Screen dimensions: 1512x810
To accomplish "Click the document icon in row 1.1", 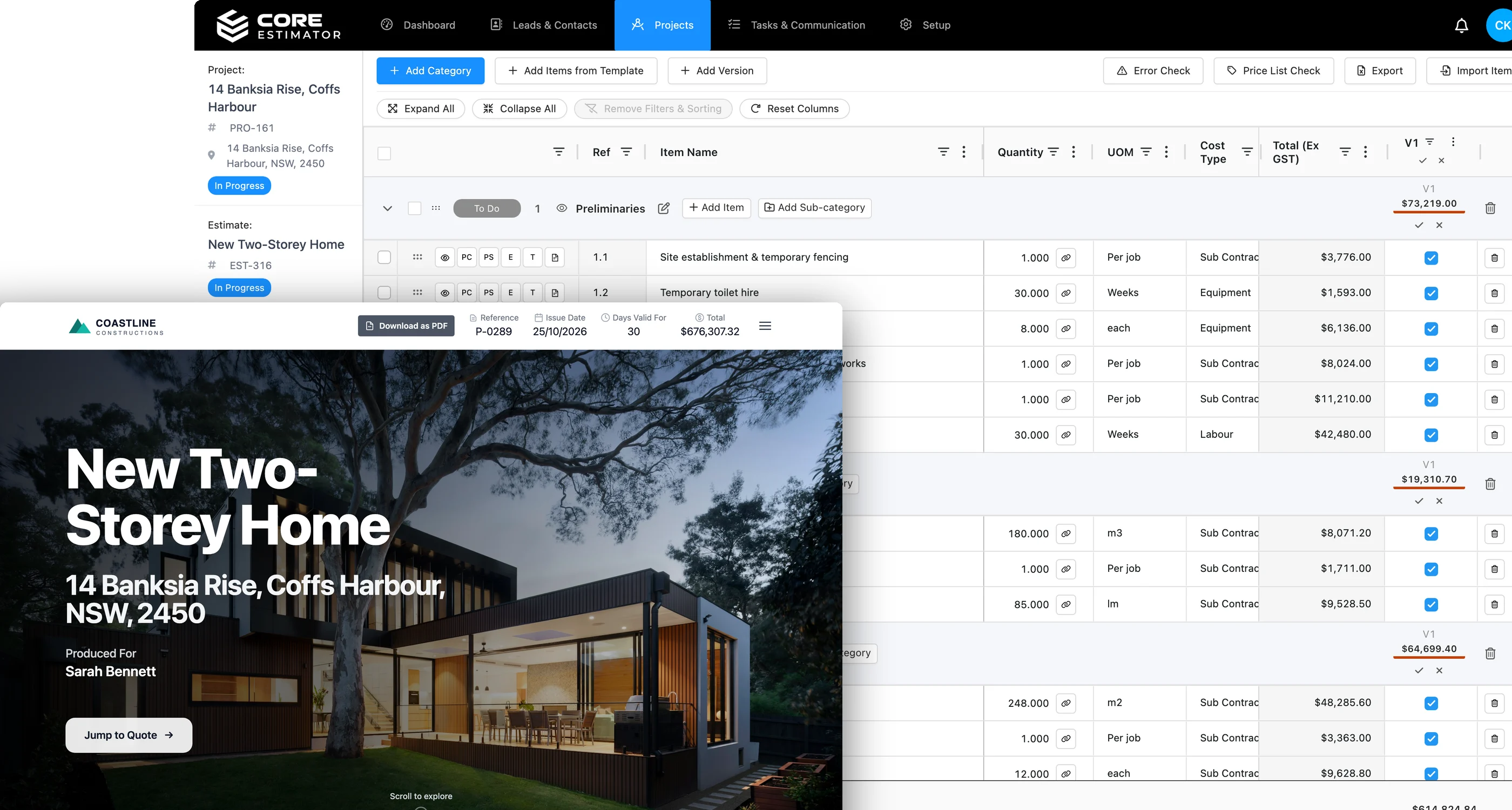I will click(x=555, y=258).
